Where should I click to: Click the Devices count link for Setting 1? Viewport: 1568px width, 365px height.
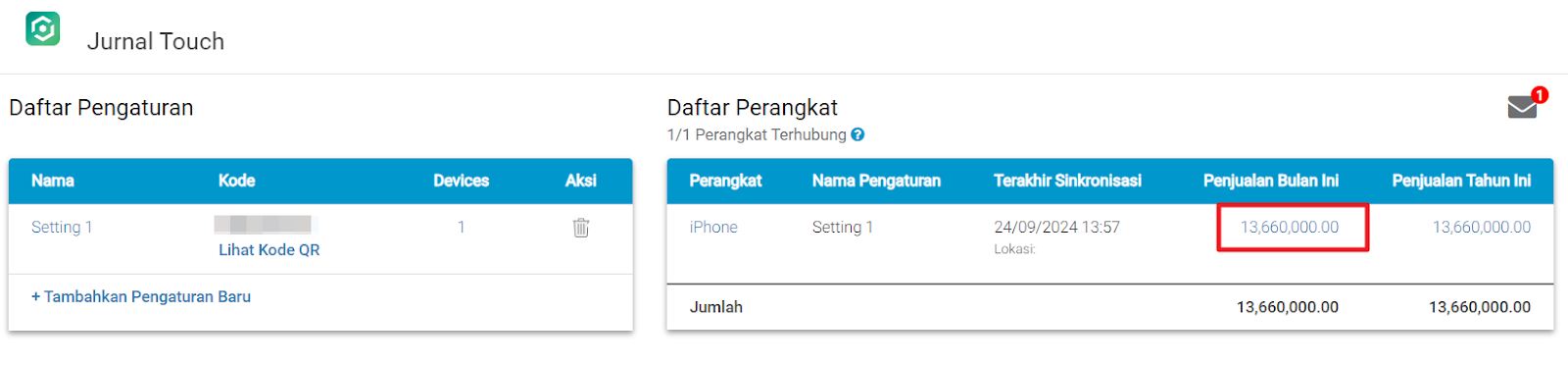(462, 227)
